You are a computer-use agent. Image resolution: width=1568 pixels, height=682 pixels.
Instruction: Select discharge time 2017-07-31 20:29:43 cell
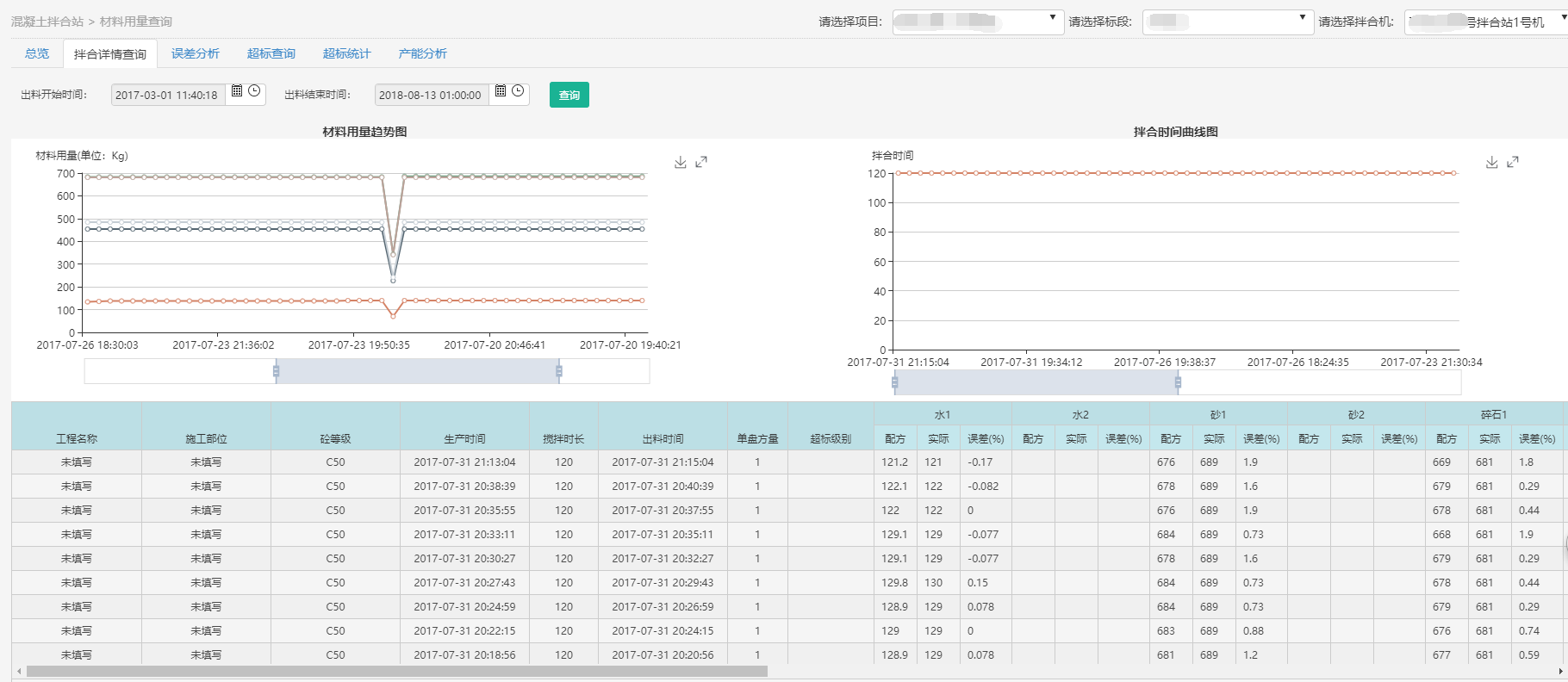(663, 582)
